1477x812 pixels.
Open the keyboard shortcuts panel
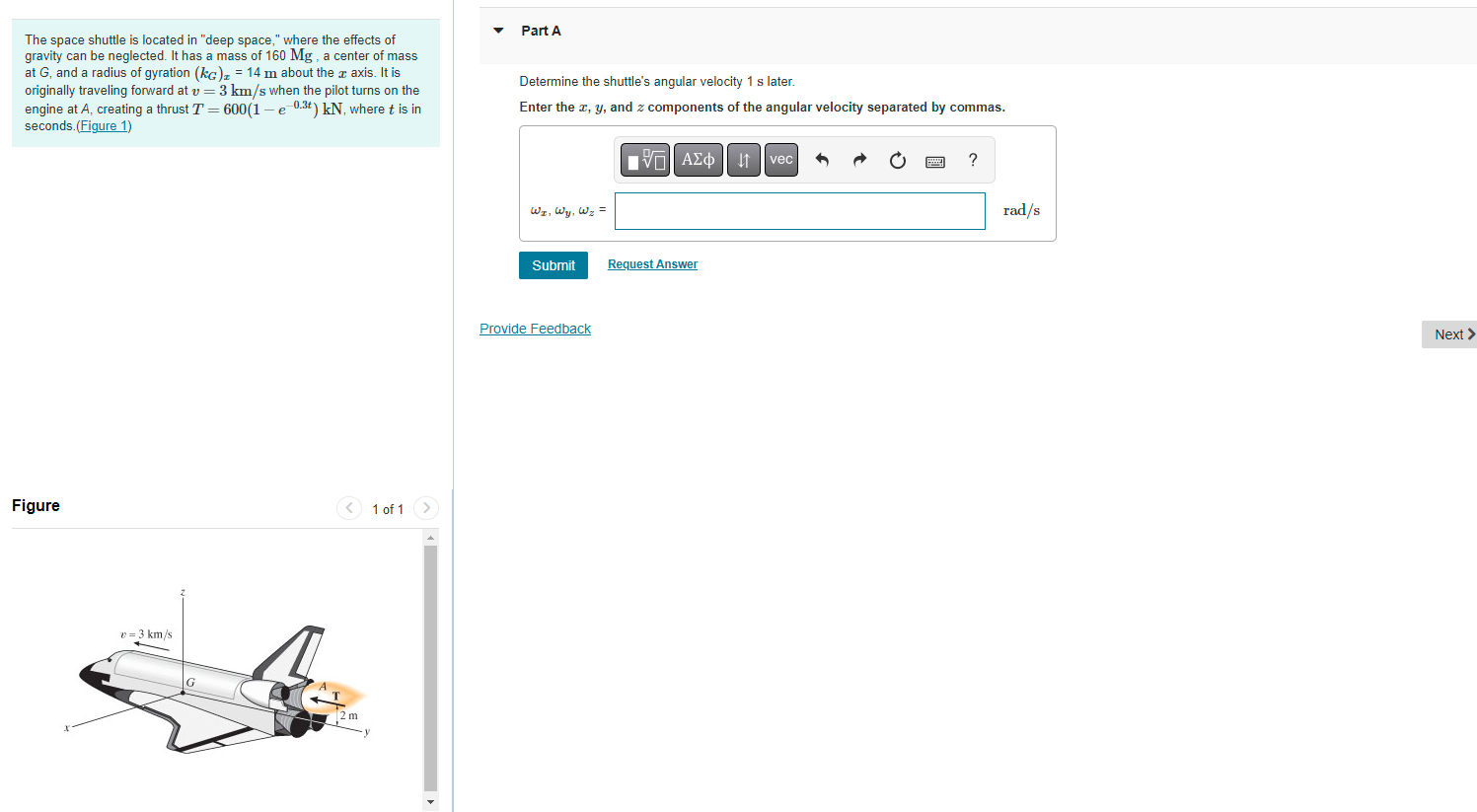[934, 160]
